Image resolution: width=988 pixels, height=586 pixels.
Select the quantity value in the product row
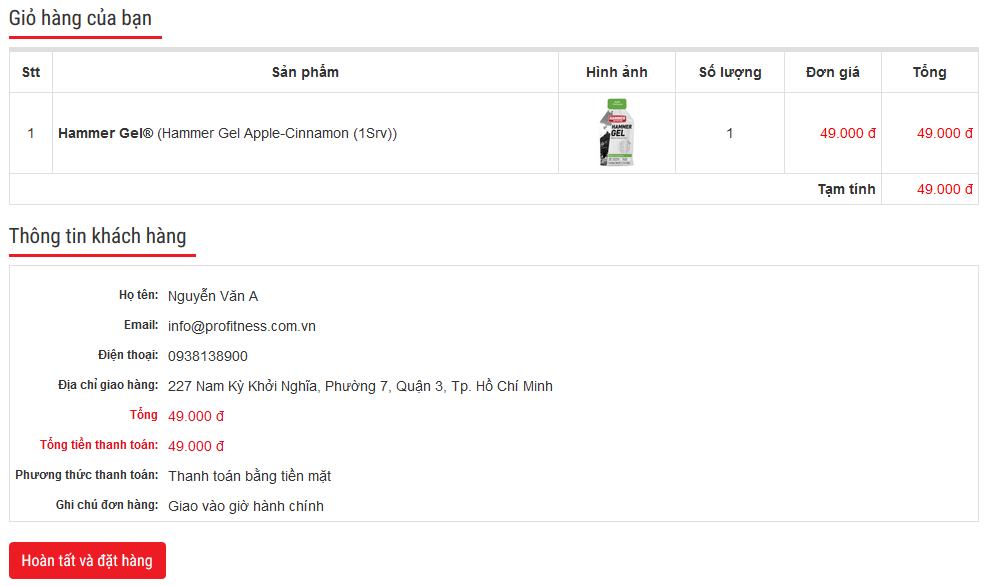pyautogui.click(x=730, y=133)
